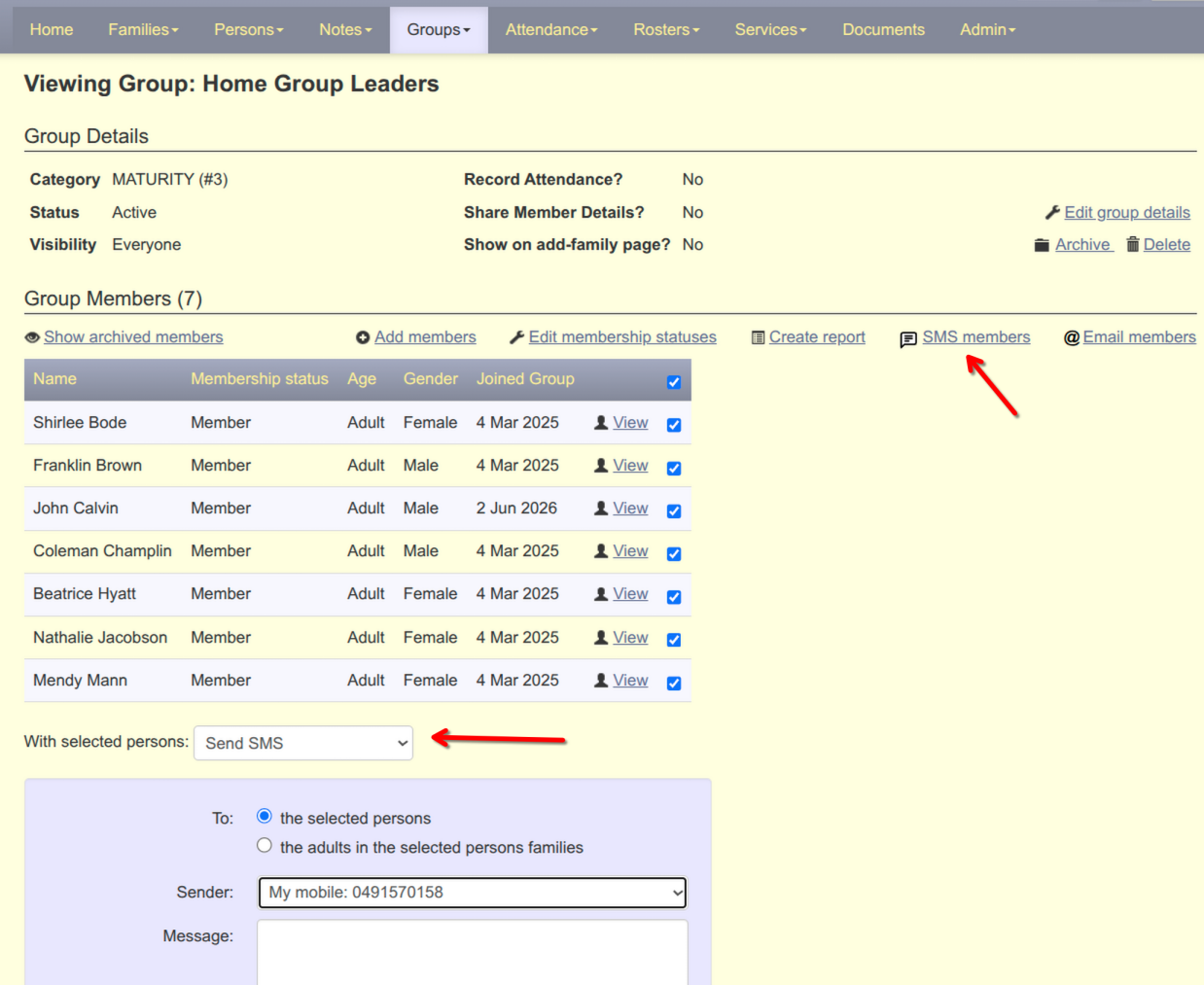Click the Delete group link

coord(1167,245)
